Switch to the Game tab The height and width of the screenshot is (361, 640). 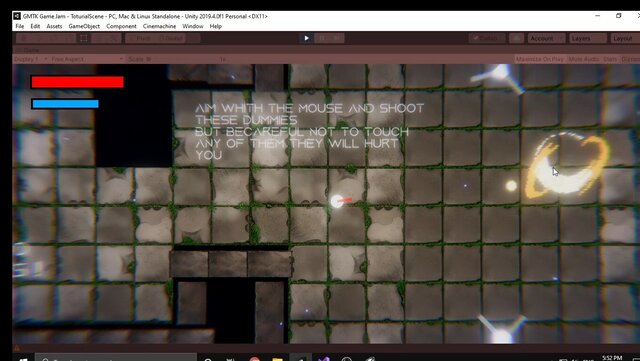pos(31,50)
